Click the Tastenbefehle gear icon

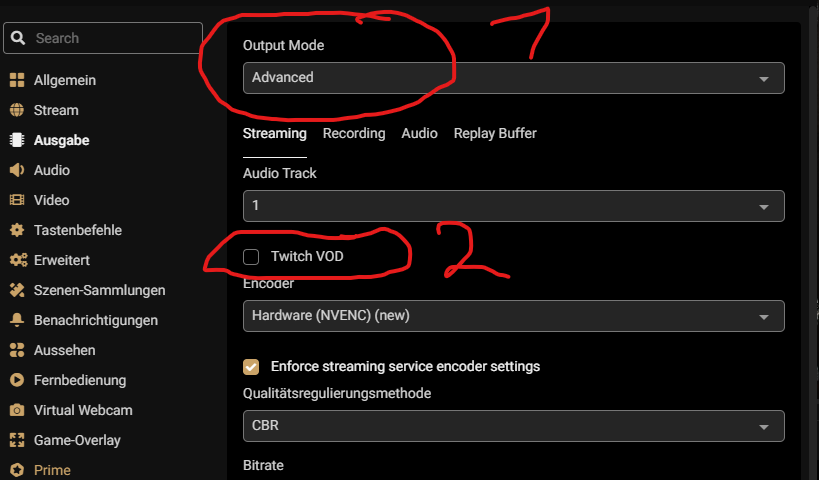coord(16,230)
